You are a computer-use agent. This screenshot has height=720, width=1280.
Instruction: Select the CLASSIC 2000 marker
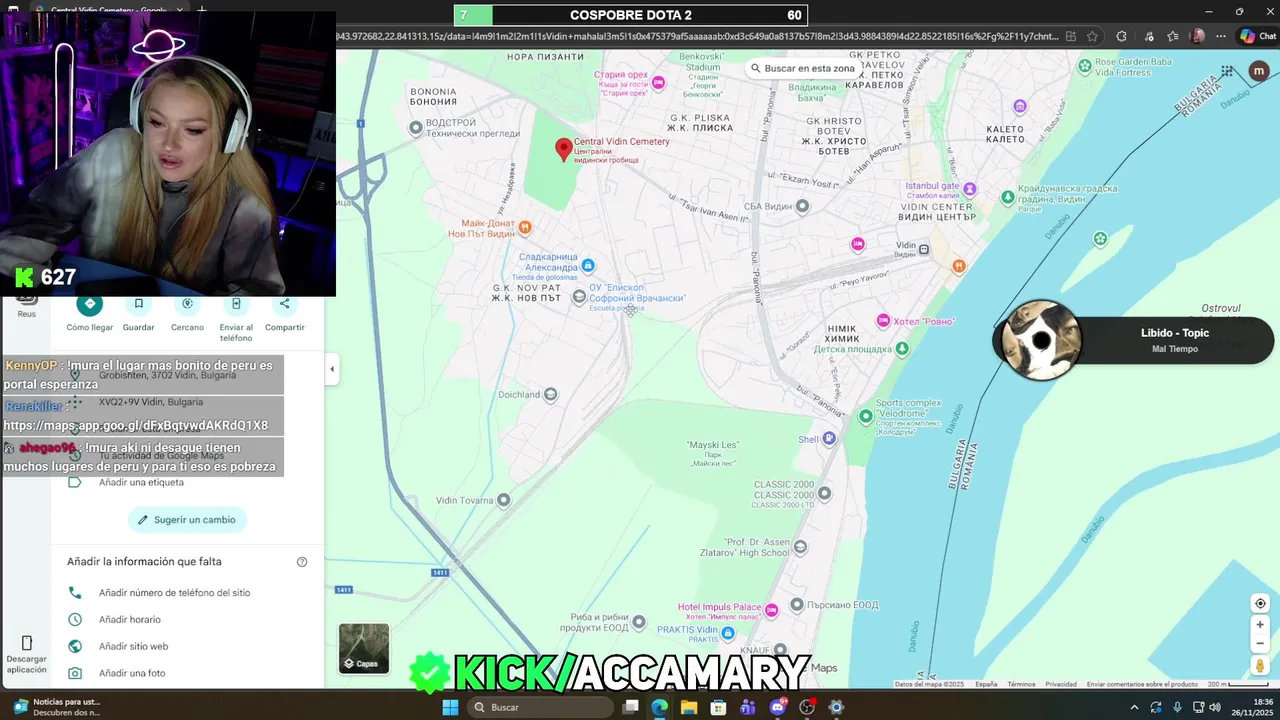[824, 493]
